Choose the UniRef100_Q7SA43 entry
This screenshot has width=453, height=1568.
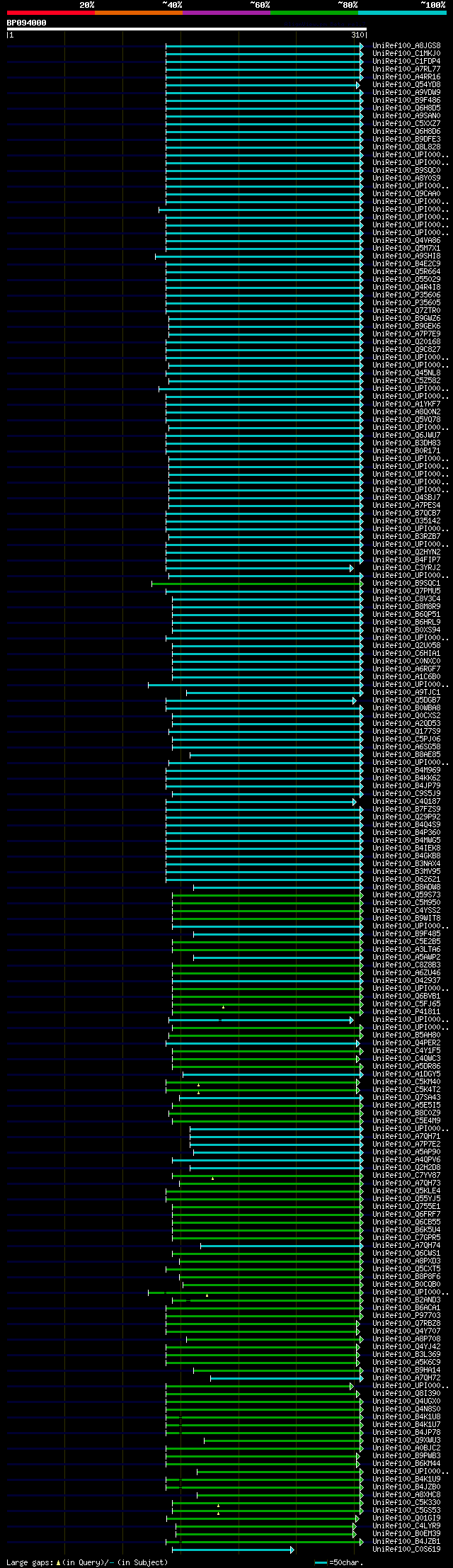click(406, 1097)
